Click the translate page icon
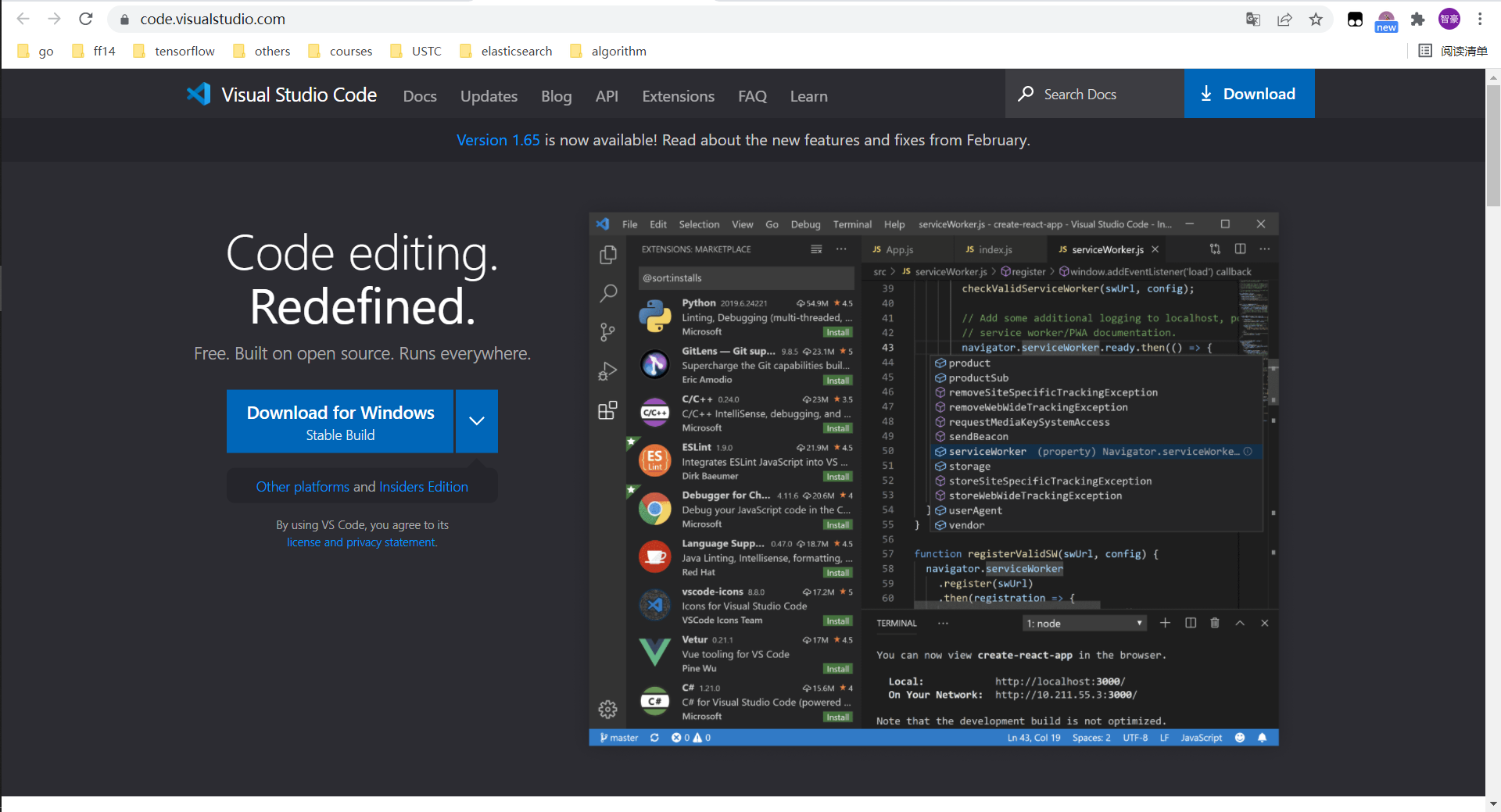 point(1252,20)
